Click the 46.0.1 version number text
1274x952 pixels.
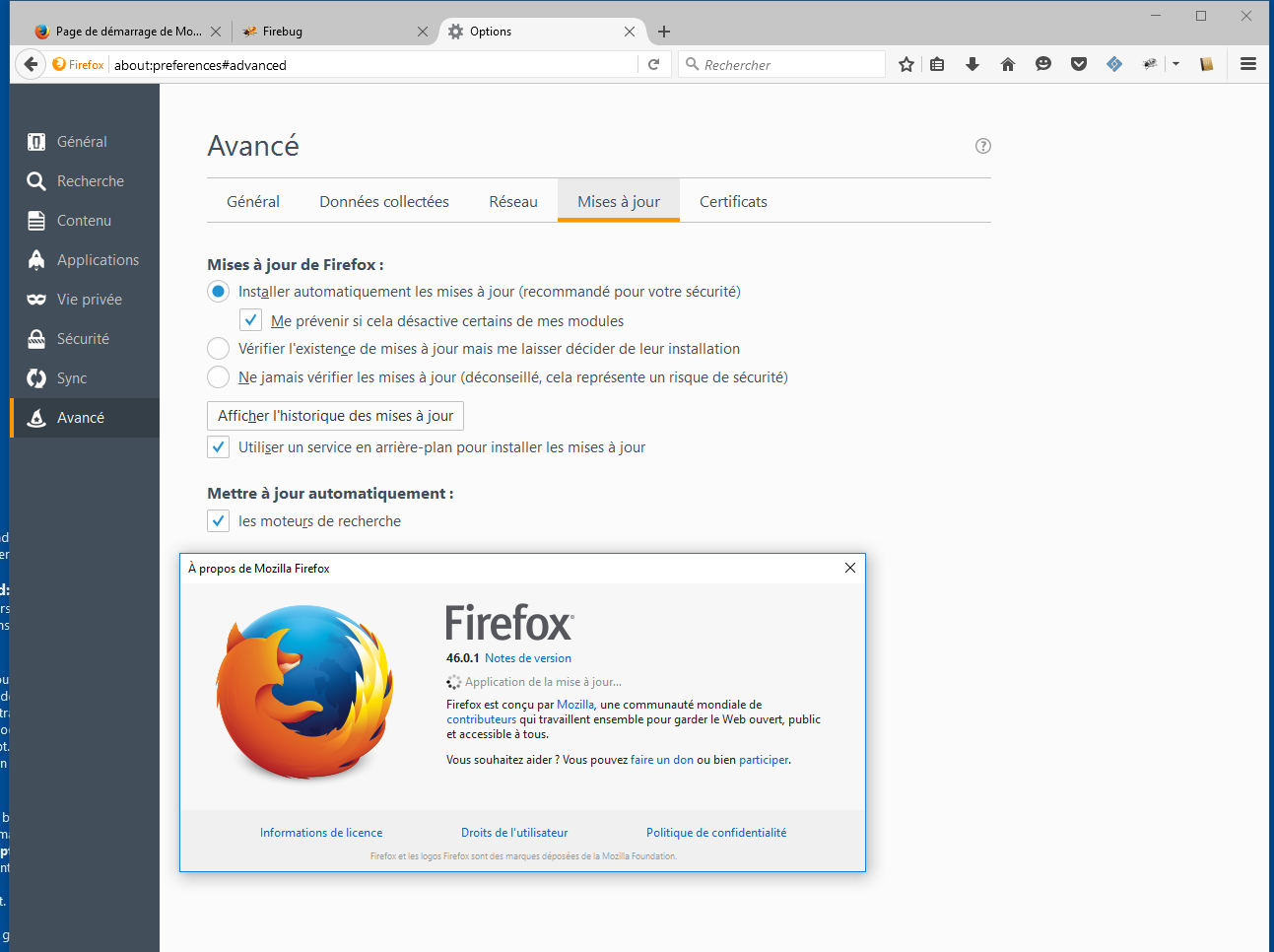pos(463,658)
